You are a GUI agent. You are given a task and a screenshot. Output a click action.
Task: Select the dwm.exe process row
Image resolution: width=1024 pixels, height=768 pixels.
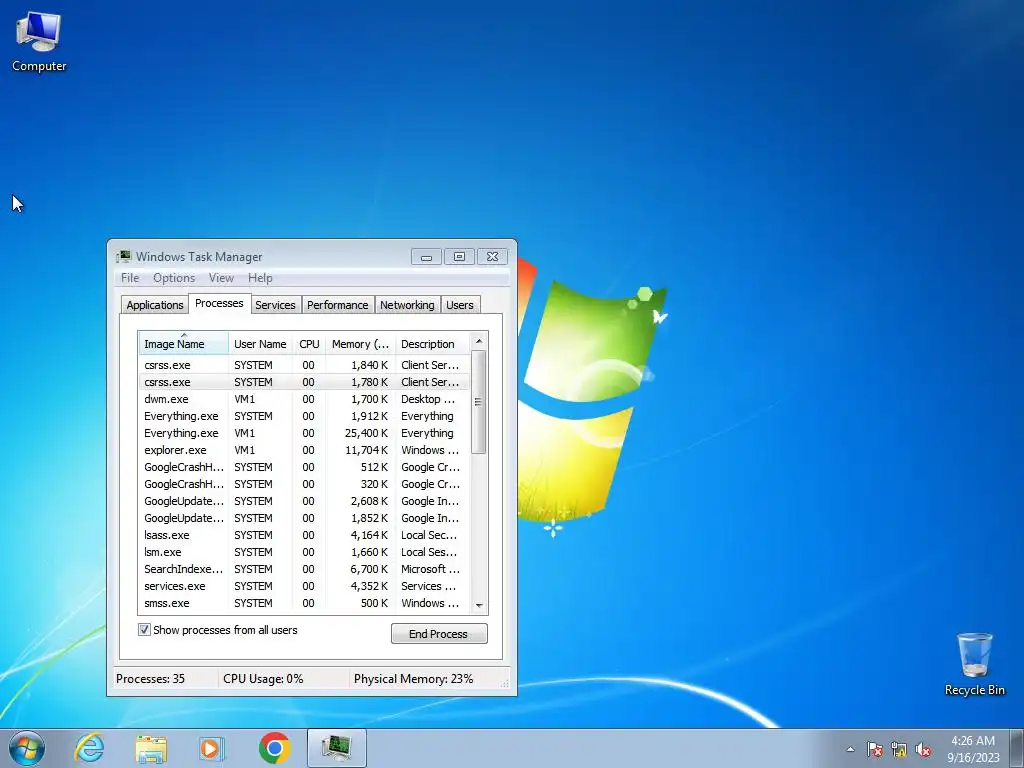click(x=304, y=399)
